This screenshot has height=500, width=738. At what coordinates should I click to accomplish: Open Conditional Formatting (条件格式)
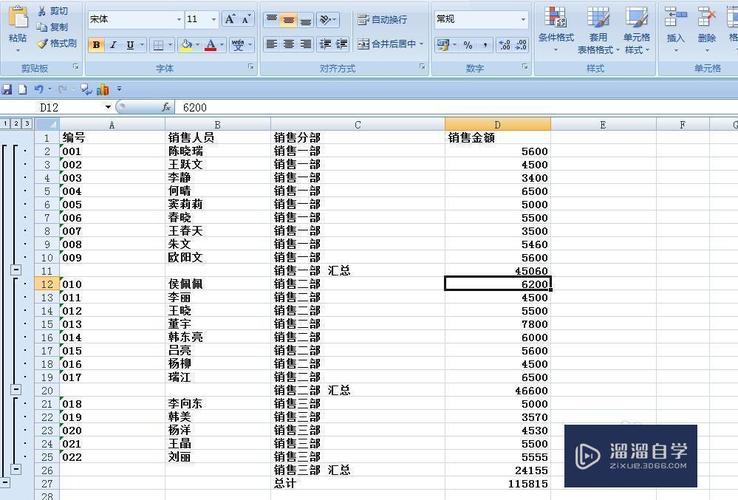point(556,28)
